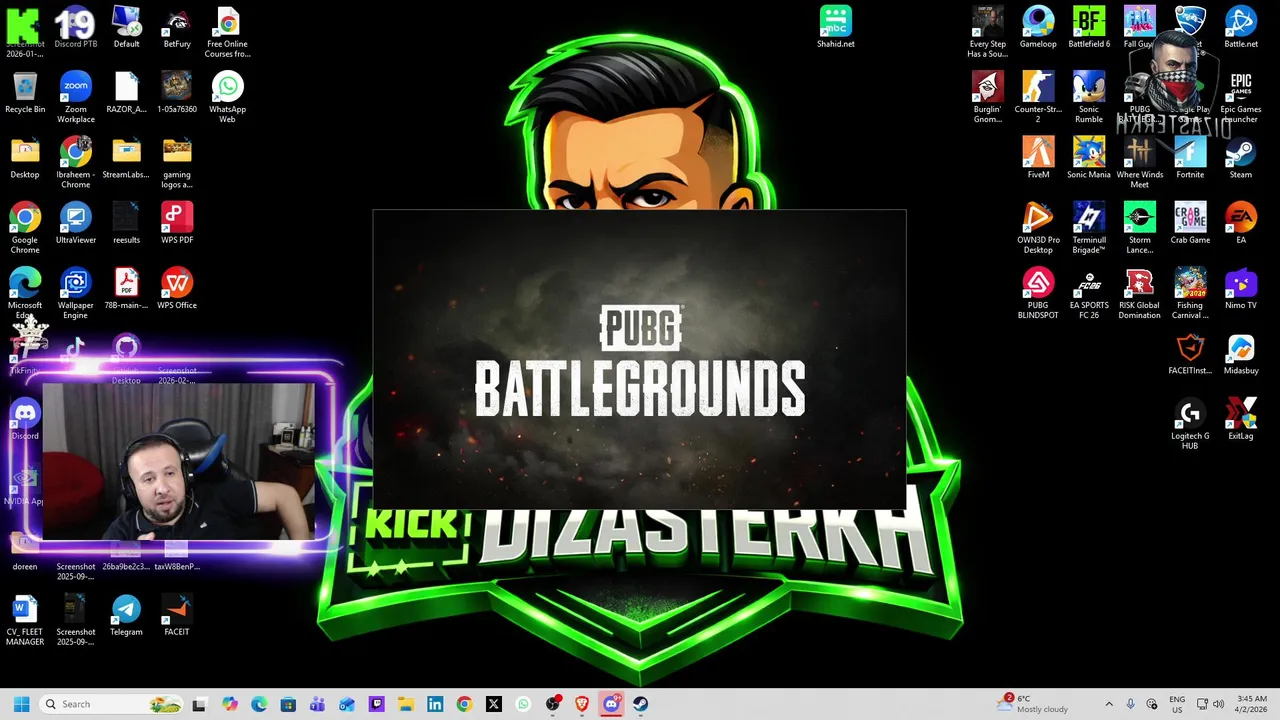This screenshot has width=1280, height=720.
Task: Open X app from the taskbar
Action: [x=493, y=704]
